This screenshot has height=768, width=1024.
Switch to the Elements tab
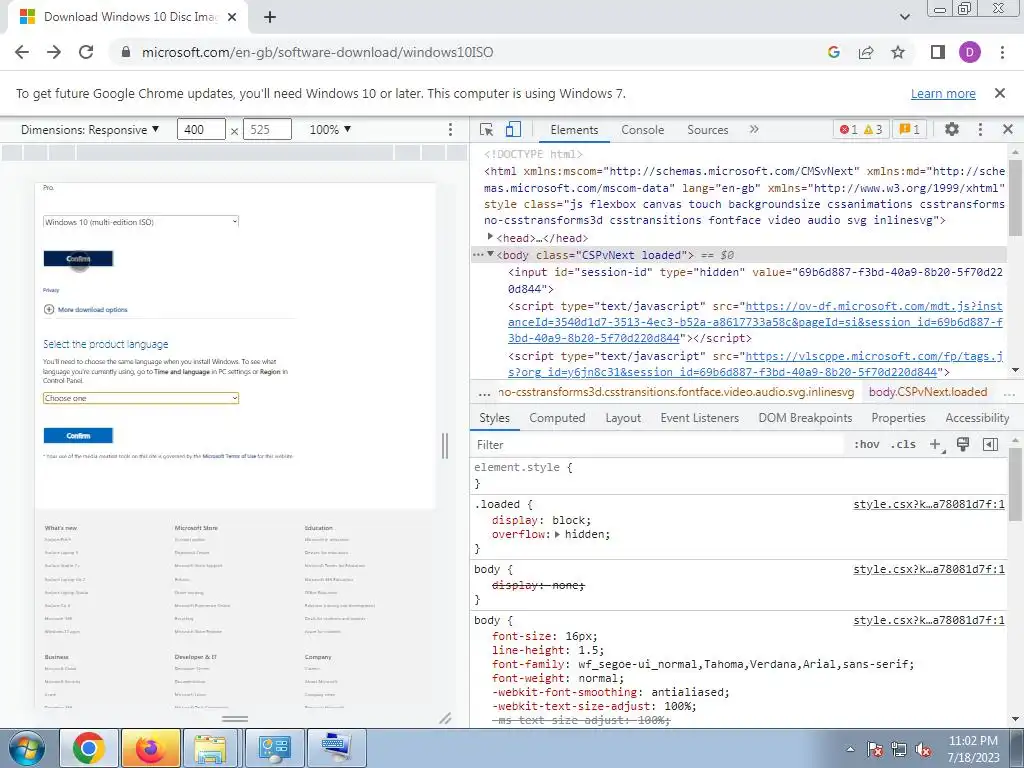point(574,130)
